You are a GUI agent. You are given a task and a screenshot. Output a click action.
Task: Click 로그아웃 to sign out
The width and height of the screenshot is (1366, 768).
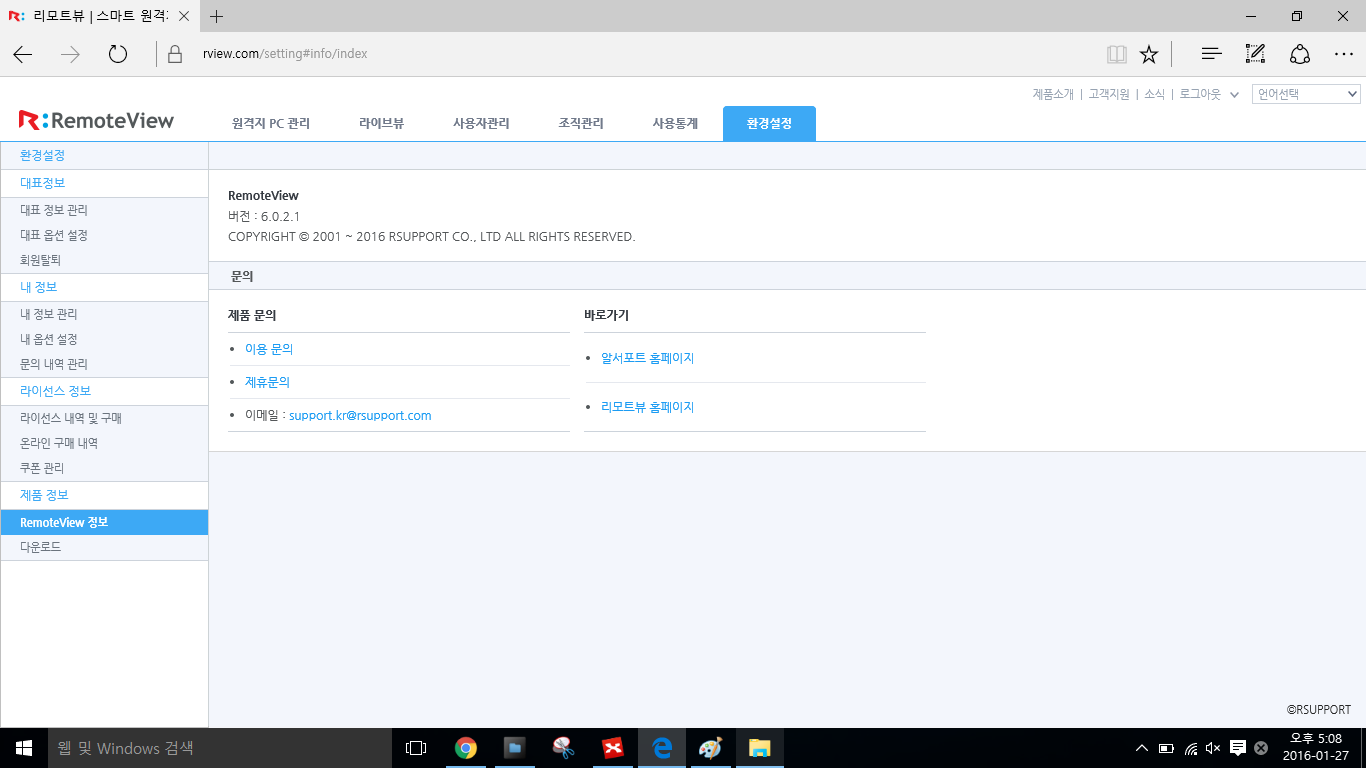[1200, 94]
